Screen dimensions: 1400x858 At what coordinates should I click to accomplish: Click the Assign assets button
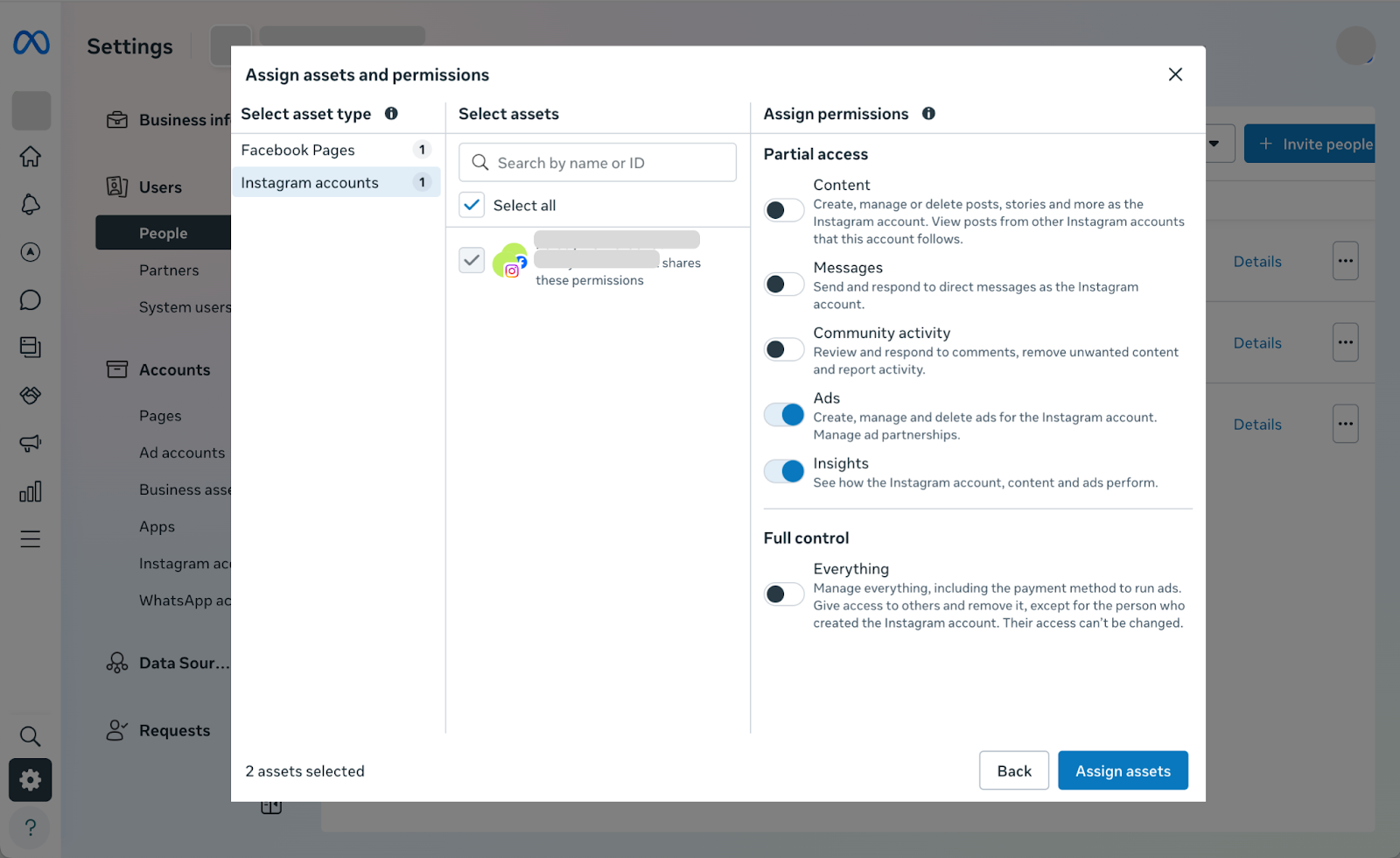coord(1123,770)
